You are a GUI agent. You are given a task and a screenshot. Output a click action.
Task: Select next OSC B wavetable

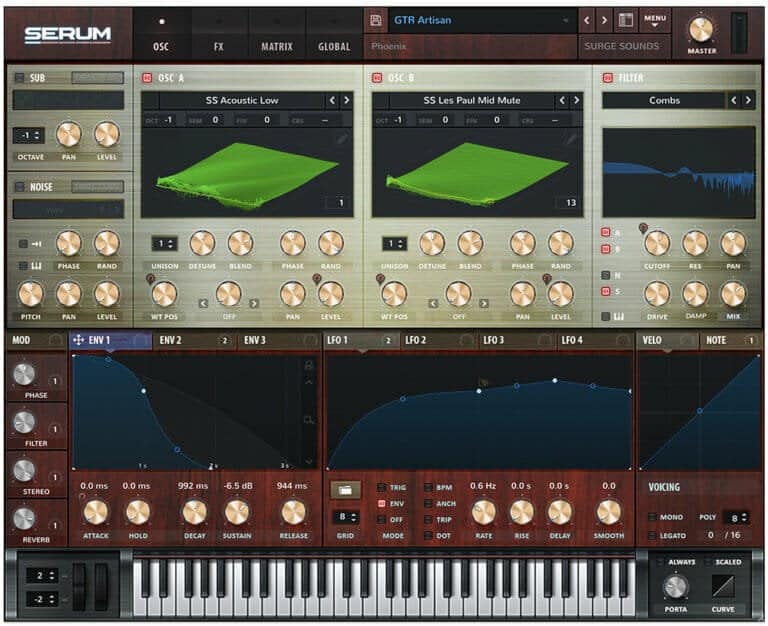(576, 100)
